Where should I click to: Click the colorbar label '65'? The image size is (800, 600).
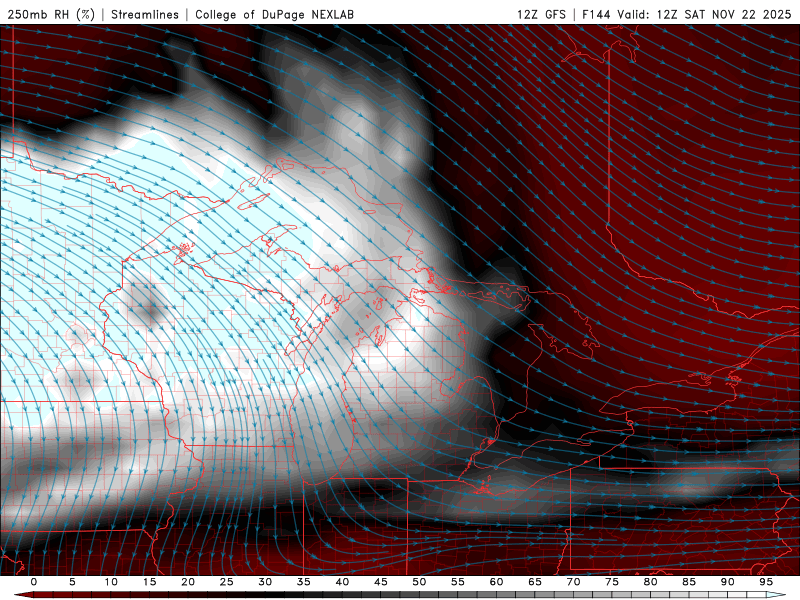tap(535, 582)
